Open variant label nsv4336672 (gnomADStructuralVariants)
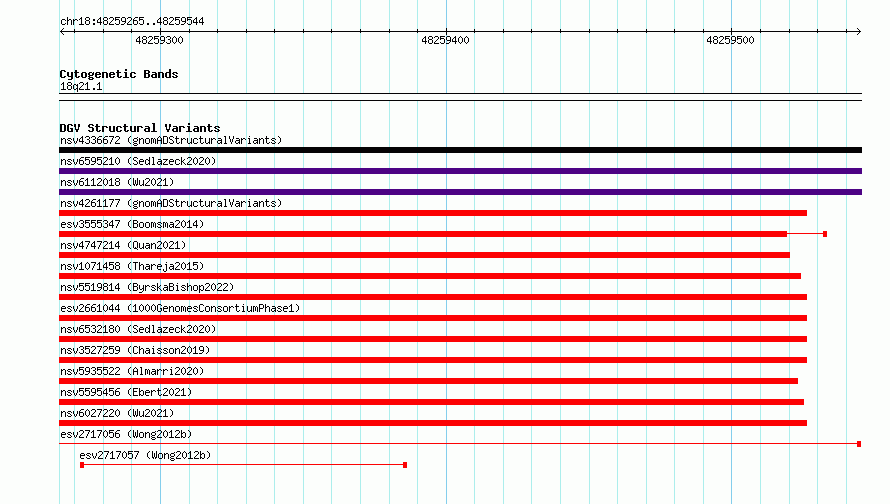This screenshot has height=504, width=890. pos(171,140)
